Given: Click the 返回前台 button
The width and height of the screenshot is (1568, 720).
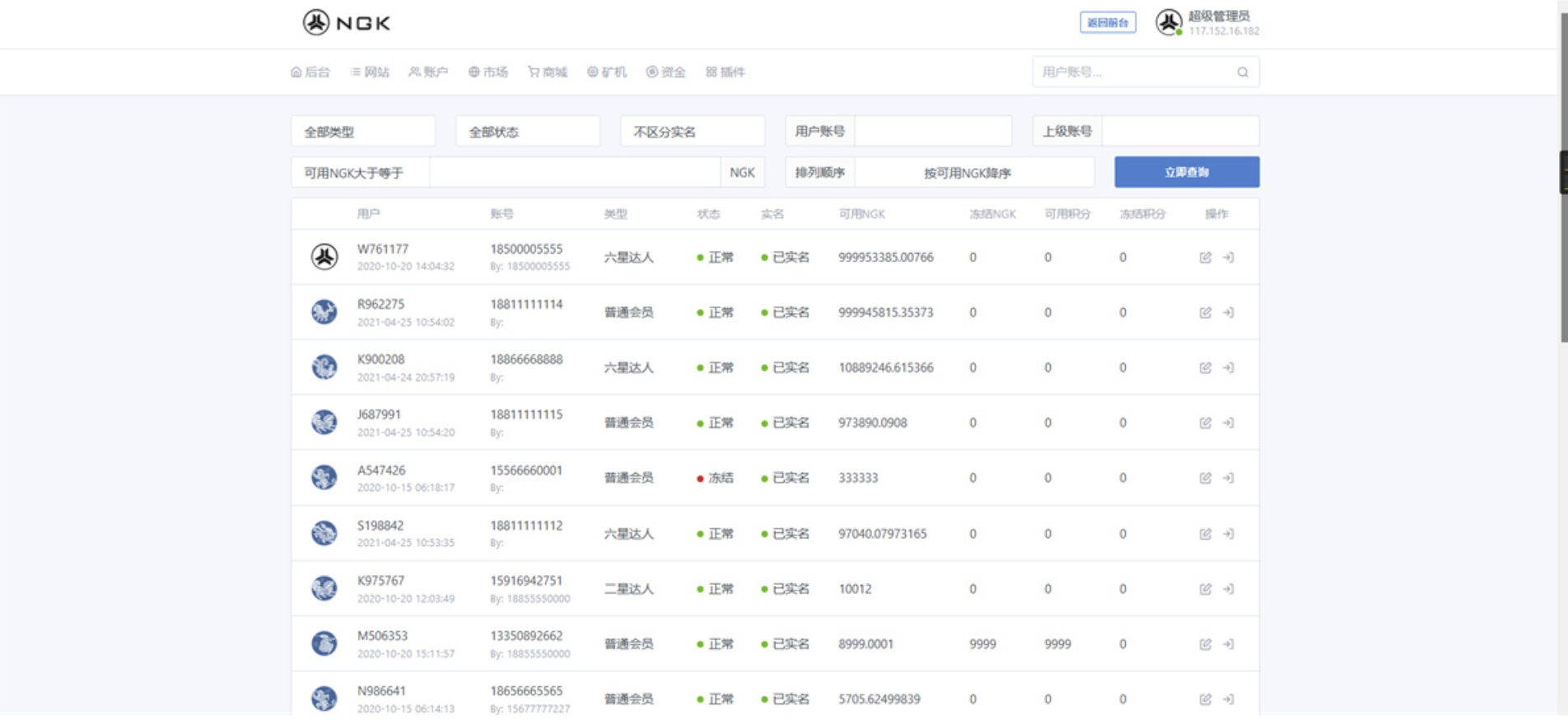Looking at the screenshot, I should click(x=1108, y=22).
